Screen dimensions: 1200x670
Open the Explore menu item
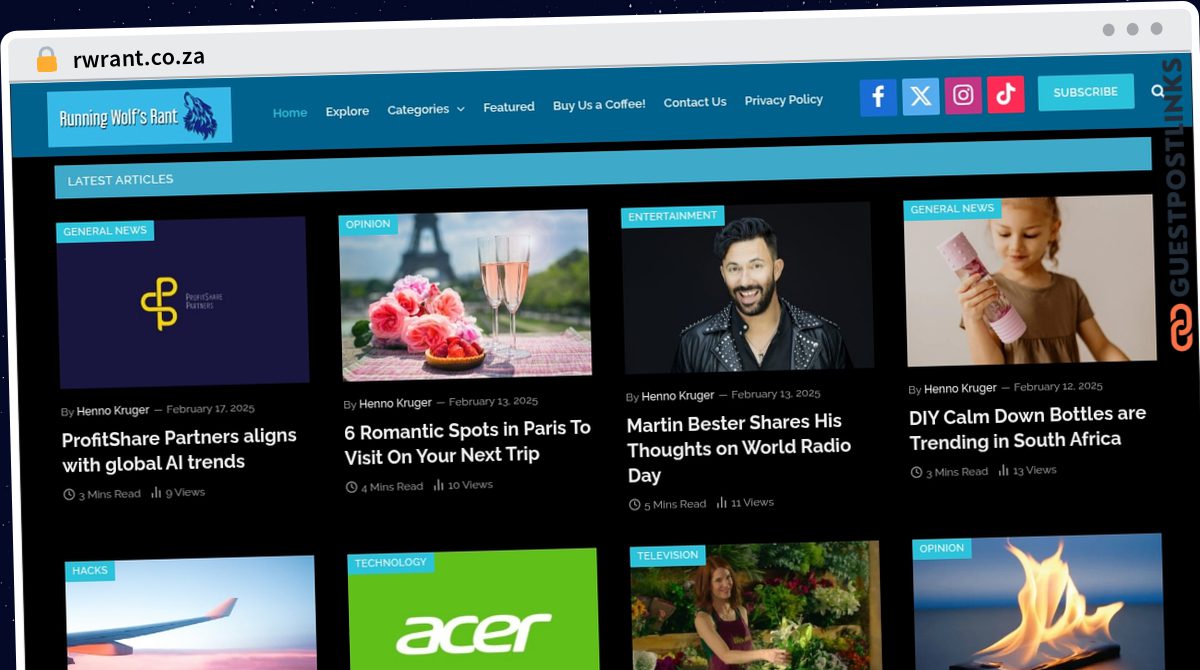(347, 111)
